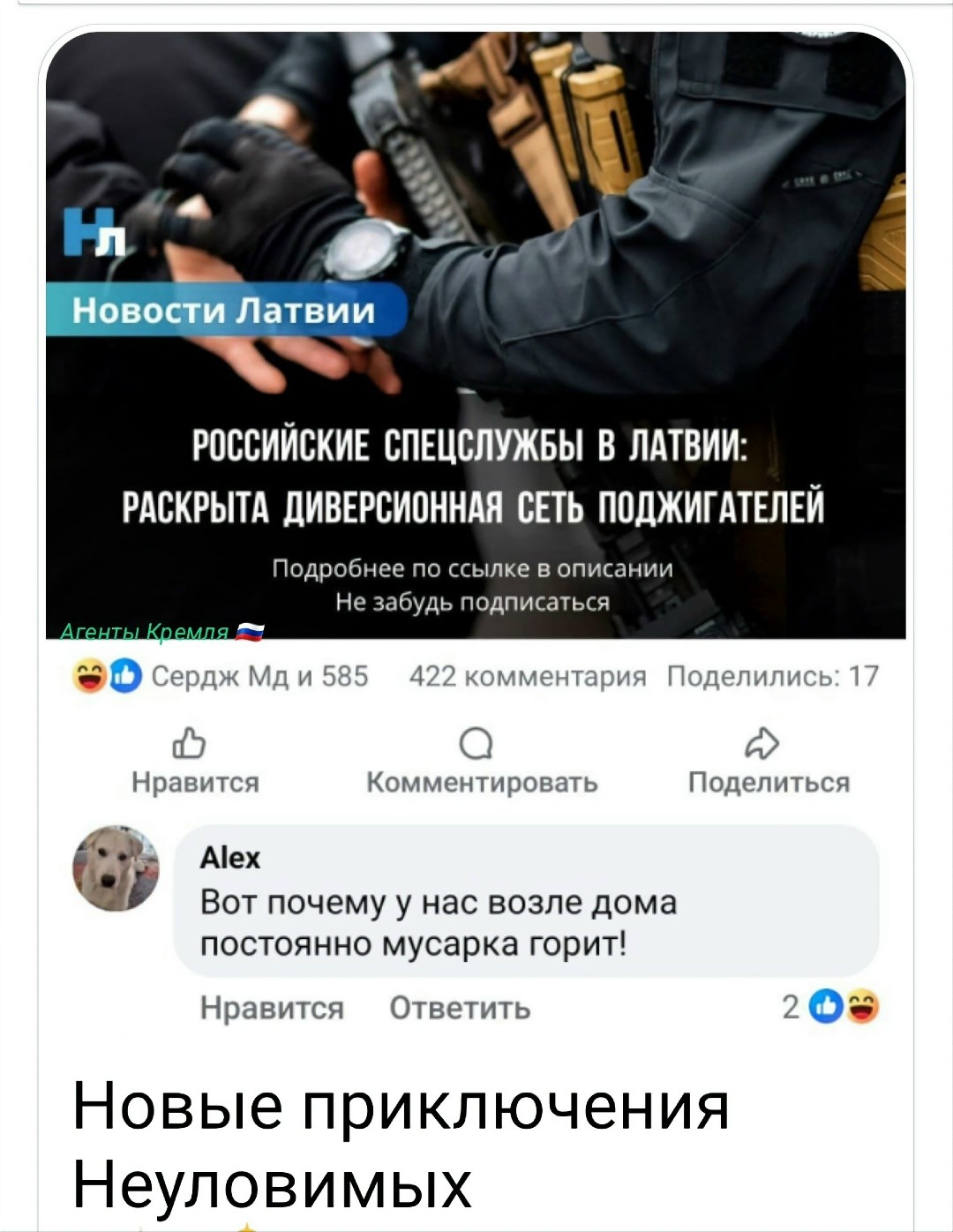Open the 422 комментария link

pos(528,677)
